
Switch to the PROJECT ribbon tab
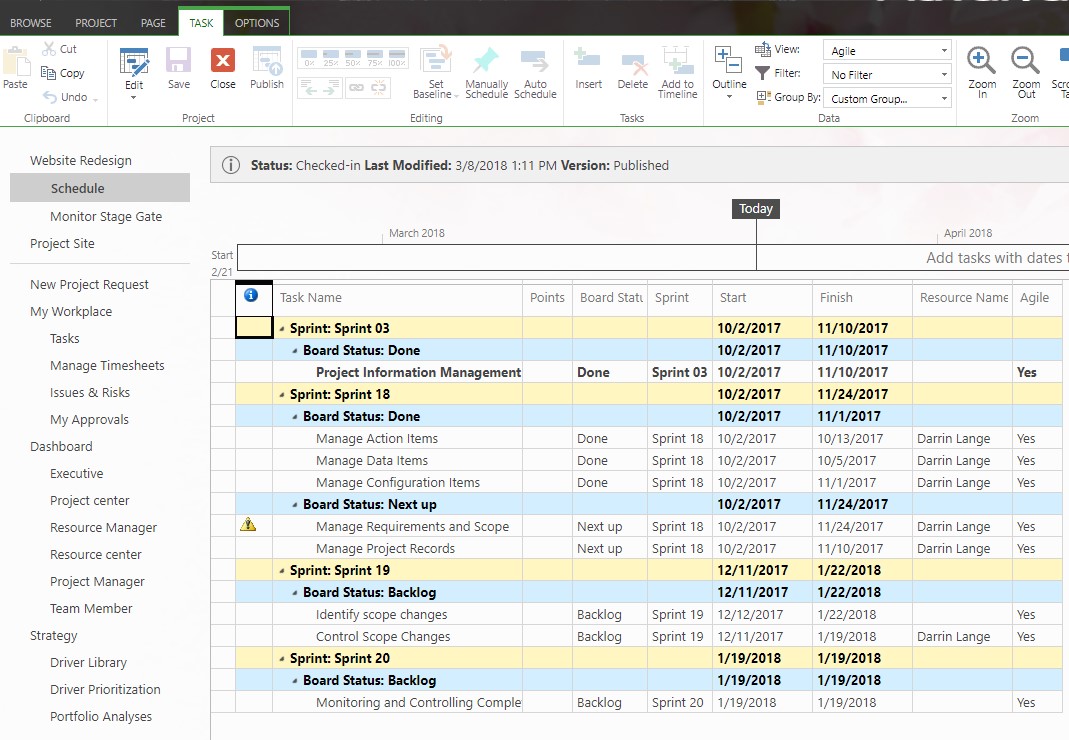96,23
